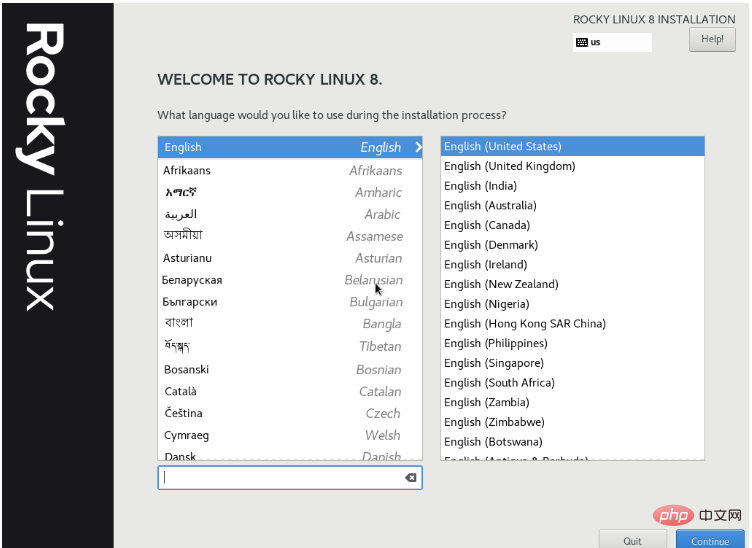
Task: Select Czech language entry
Action: (289, 413)
